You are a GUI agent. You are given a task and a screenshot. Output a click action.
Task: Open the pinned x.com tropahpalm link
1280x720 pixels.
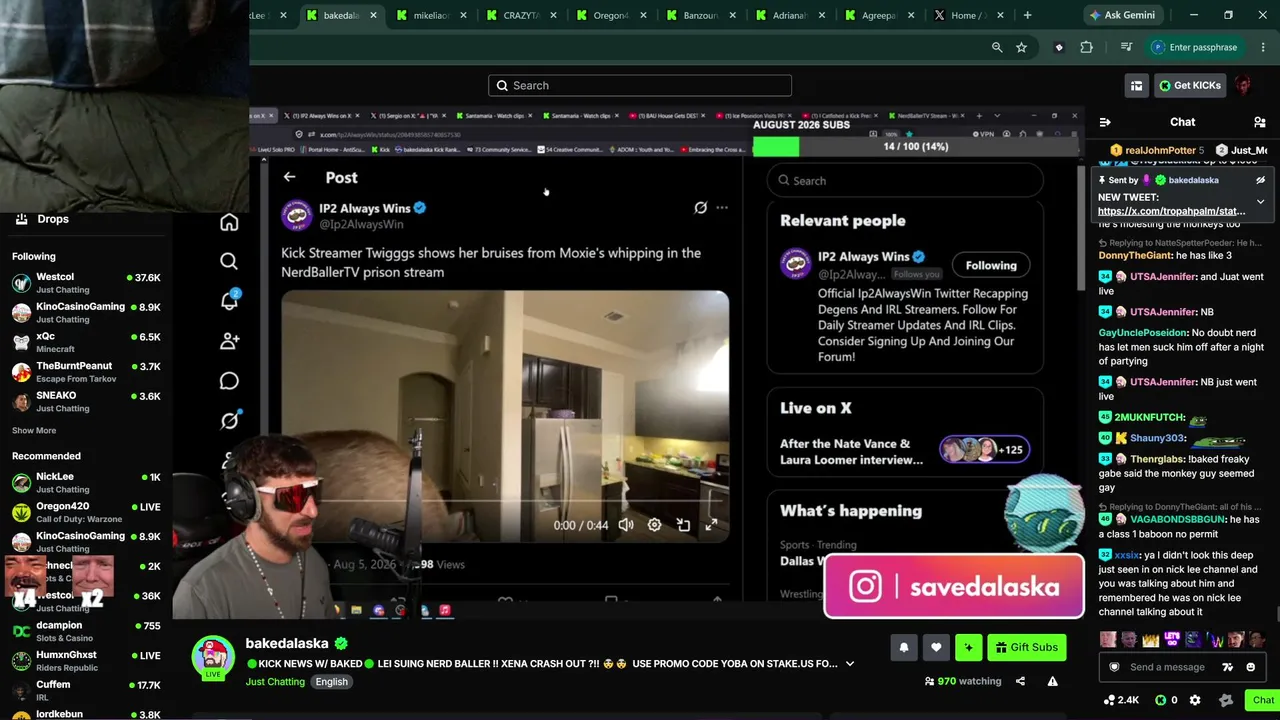pyautogui.click(x=1171, y=211)
